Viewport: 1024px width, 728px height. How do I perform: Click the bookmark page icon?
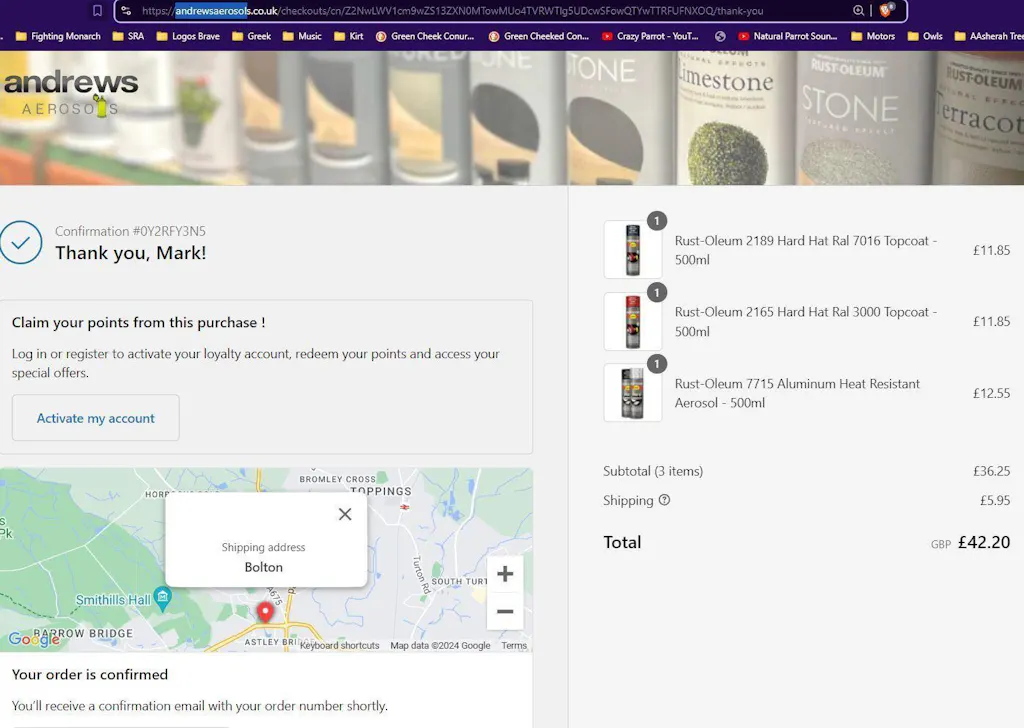point(97,11)
